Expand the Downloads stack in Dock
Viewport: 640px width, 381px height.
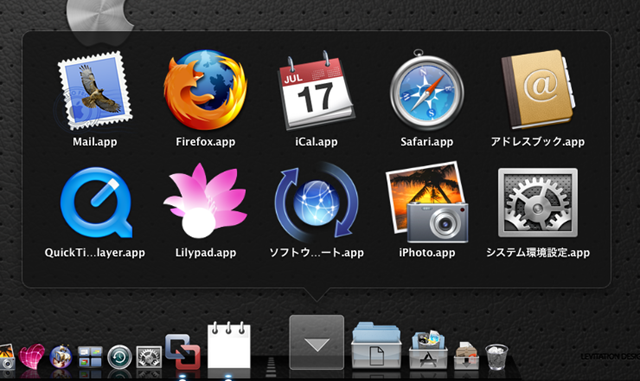466,356
